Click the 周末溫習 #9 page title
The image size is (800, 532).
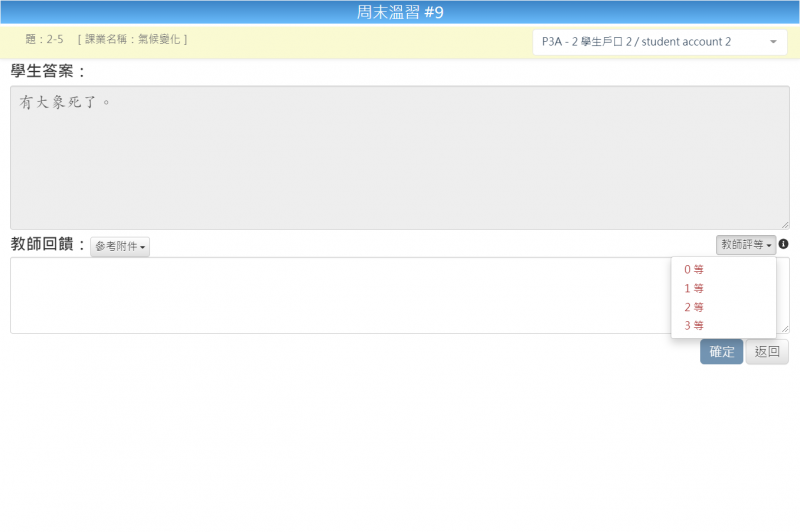[400, 12]
